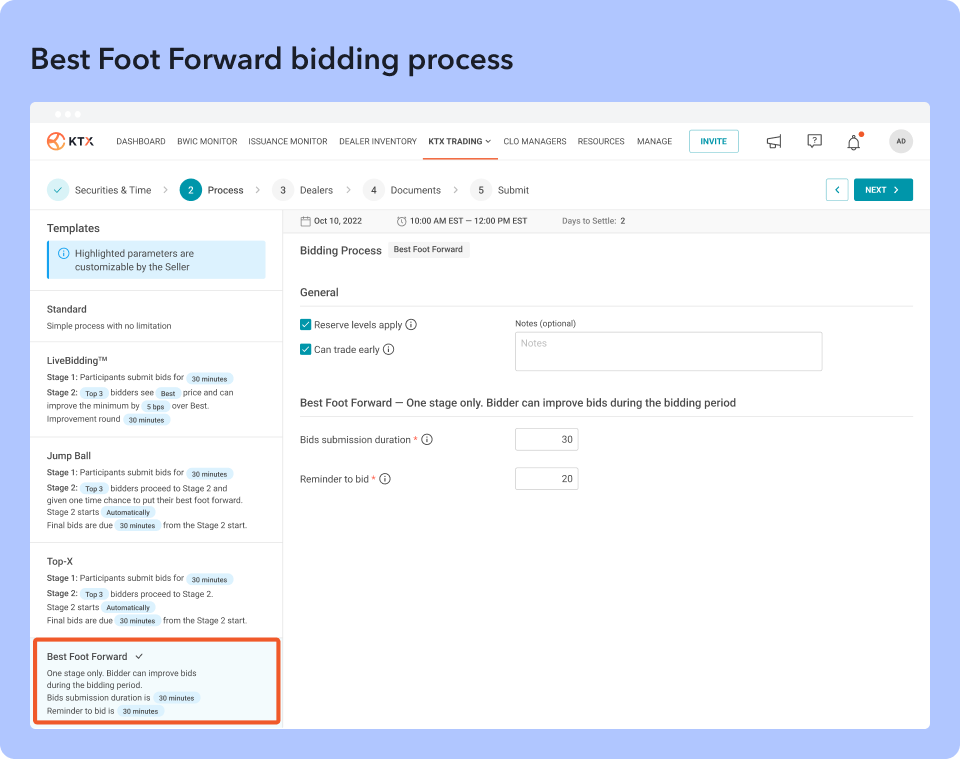Open Manage menu item
960x759 pixels.
click(654, 141)
